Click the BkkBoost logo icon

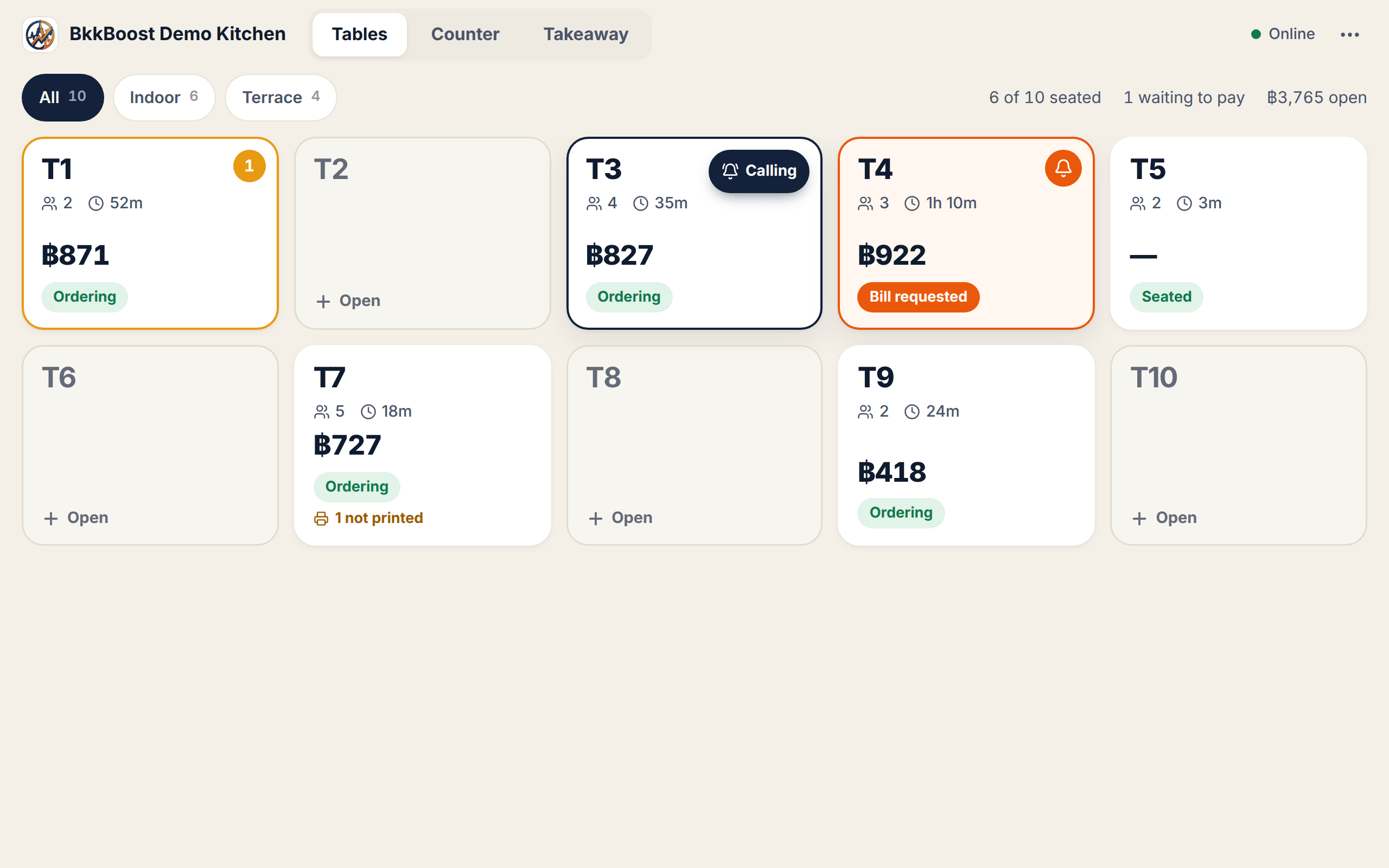coord(40,34)
